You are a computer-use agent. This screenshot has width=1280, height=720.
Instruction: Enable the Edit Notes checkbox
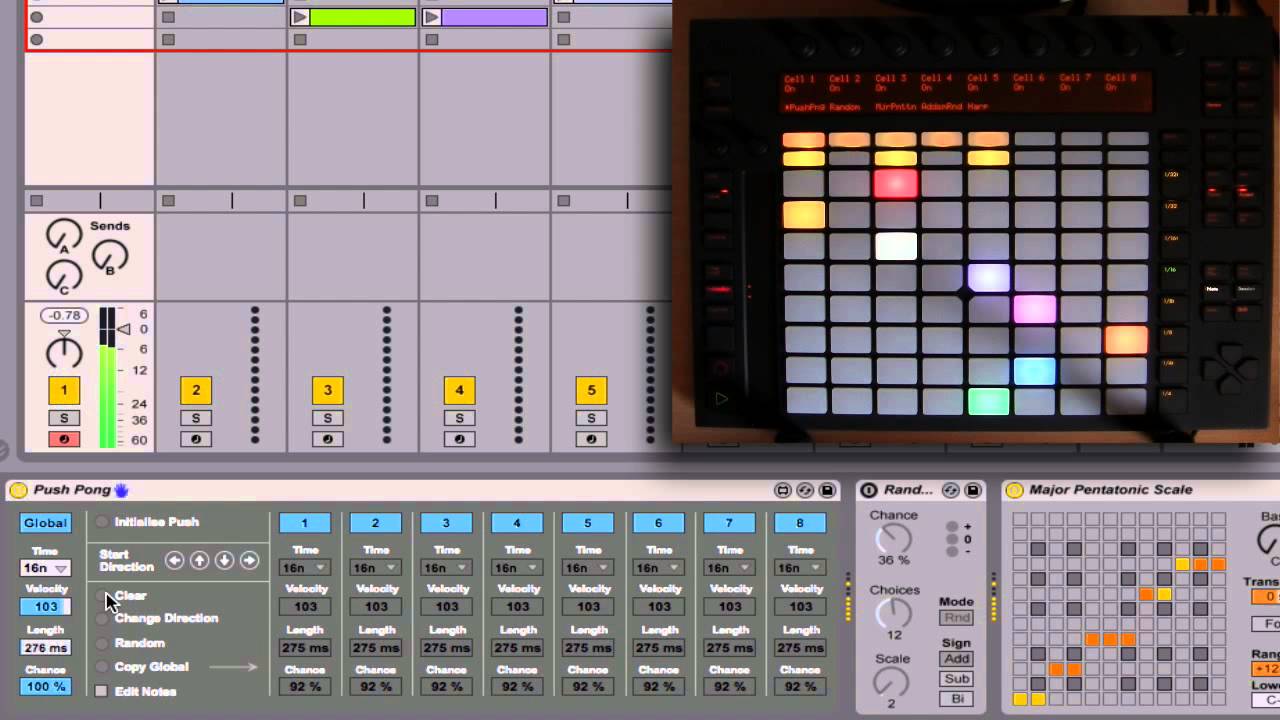[x=101, y=691]
